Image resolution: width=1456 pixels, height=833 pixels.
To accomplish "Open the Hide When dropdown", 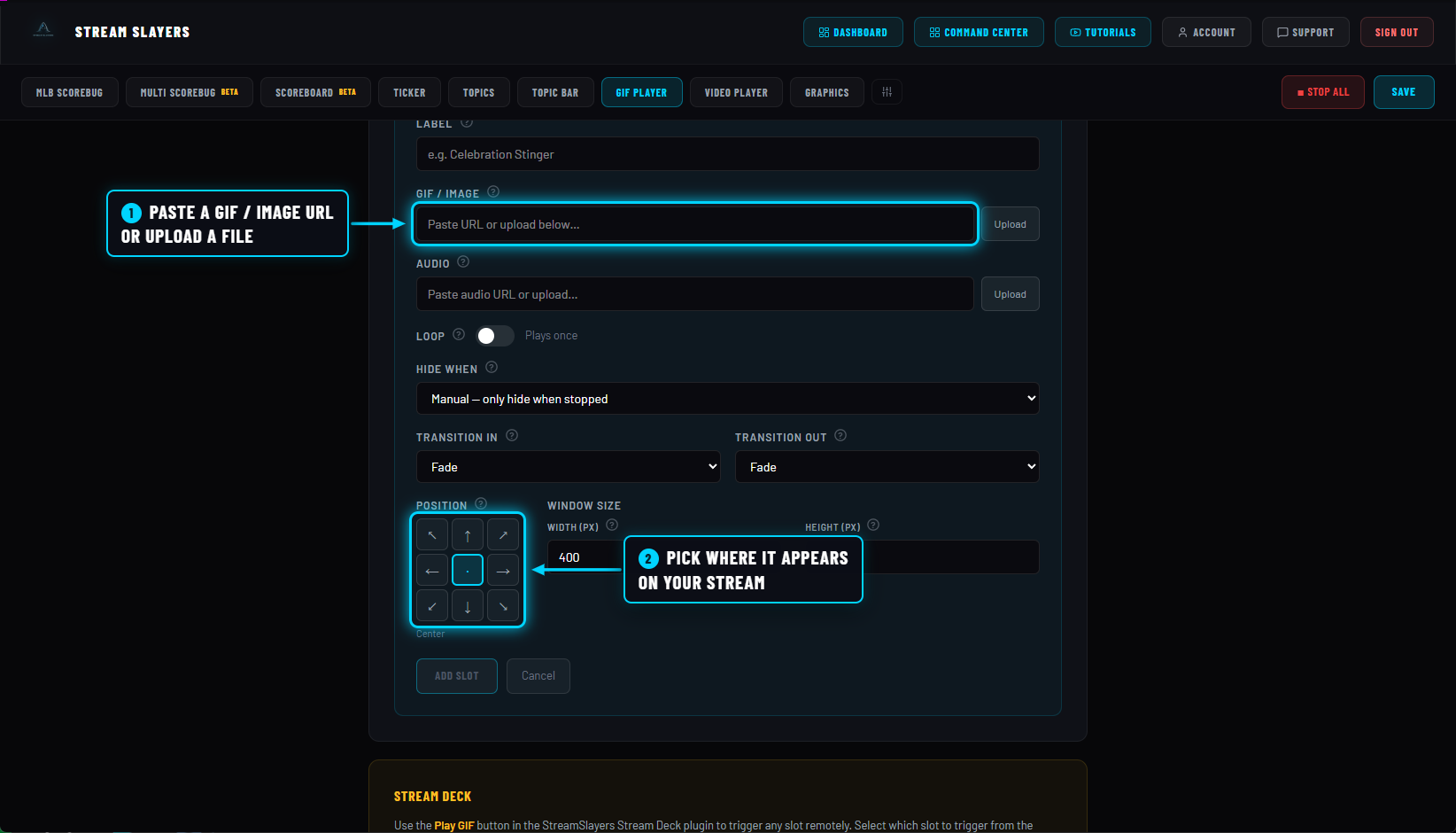I will click(728, 399).
